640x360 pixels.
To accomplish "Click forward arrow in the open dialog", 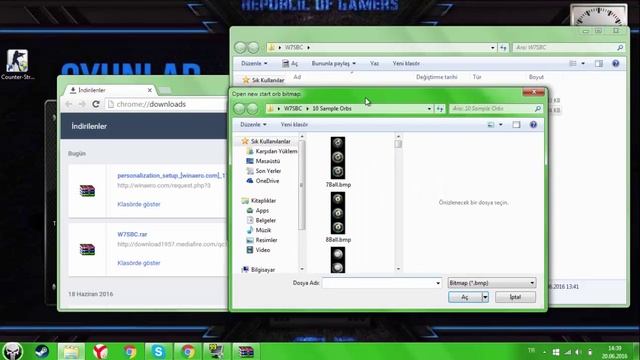I will pyautogui.click(x=252, y=109).
